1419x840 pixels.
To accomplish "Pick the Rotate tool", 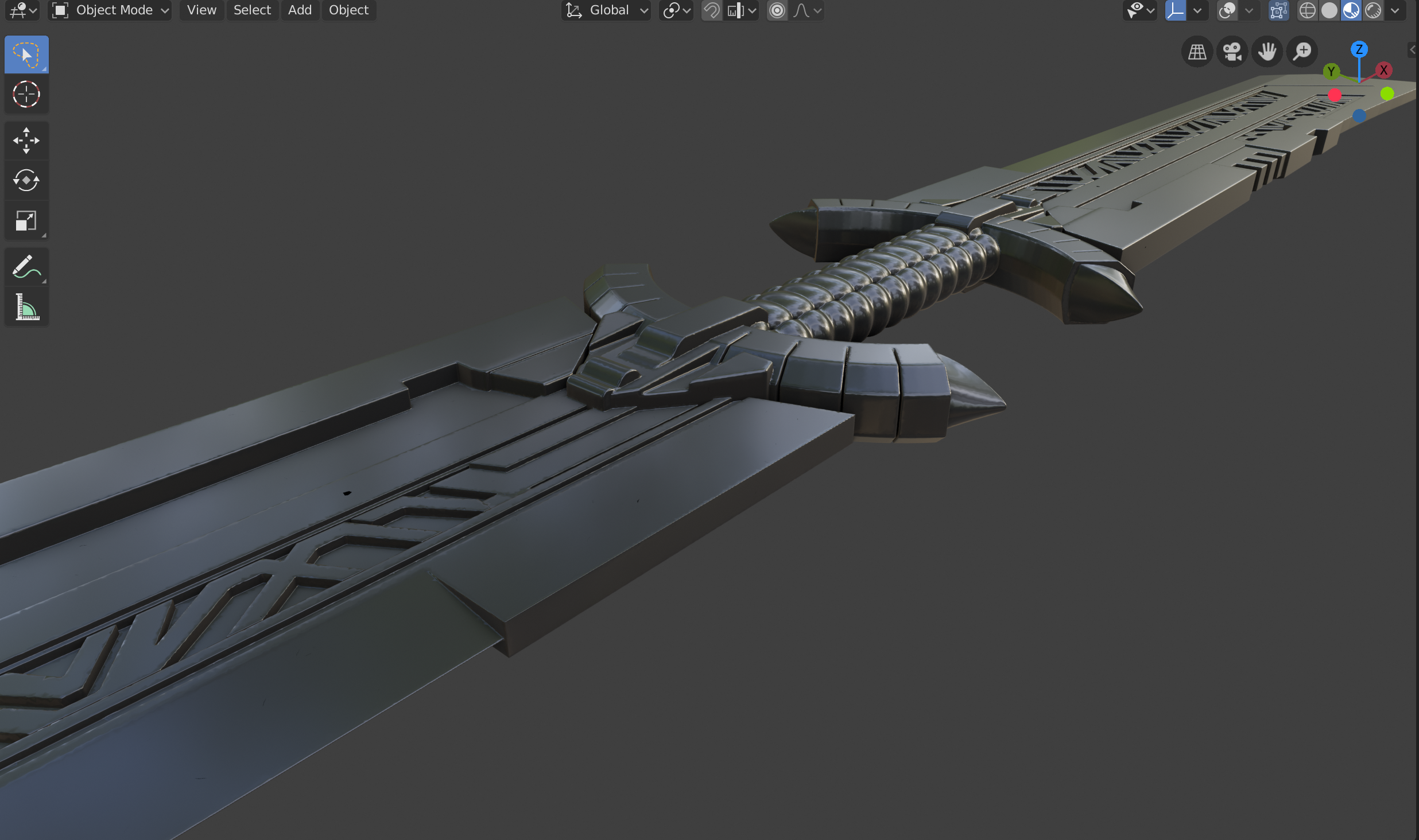I will click(x=26, y=181).
